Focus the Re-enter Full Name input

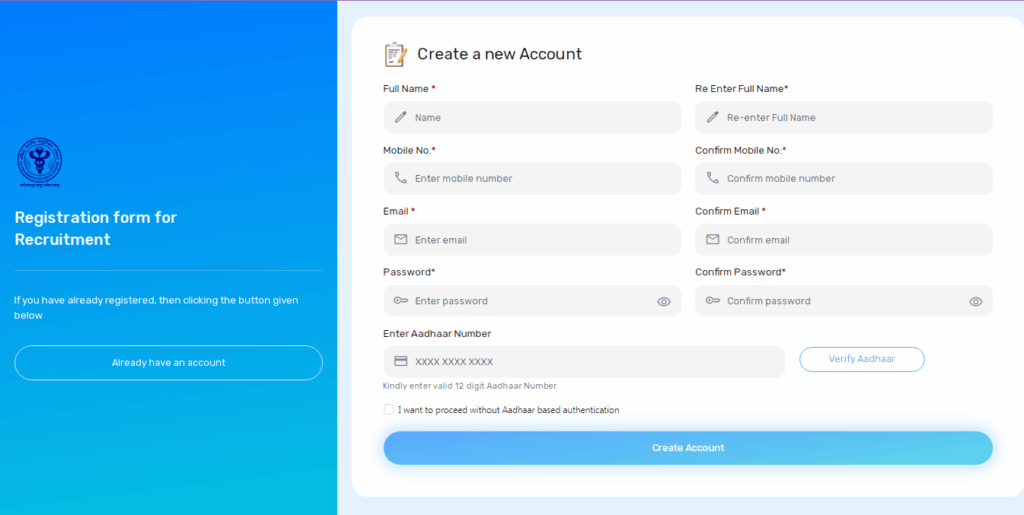coord(850,117)
